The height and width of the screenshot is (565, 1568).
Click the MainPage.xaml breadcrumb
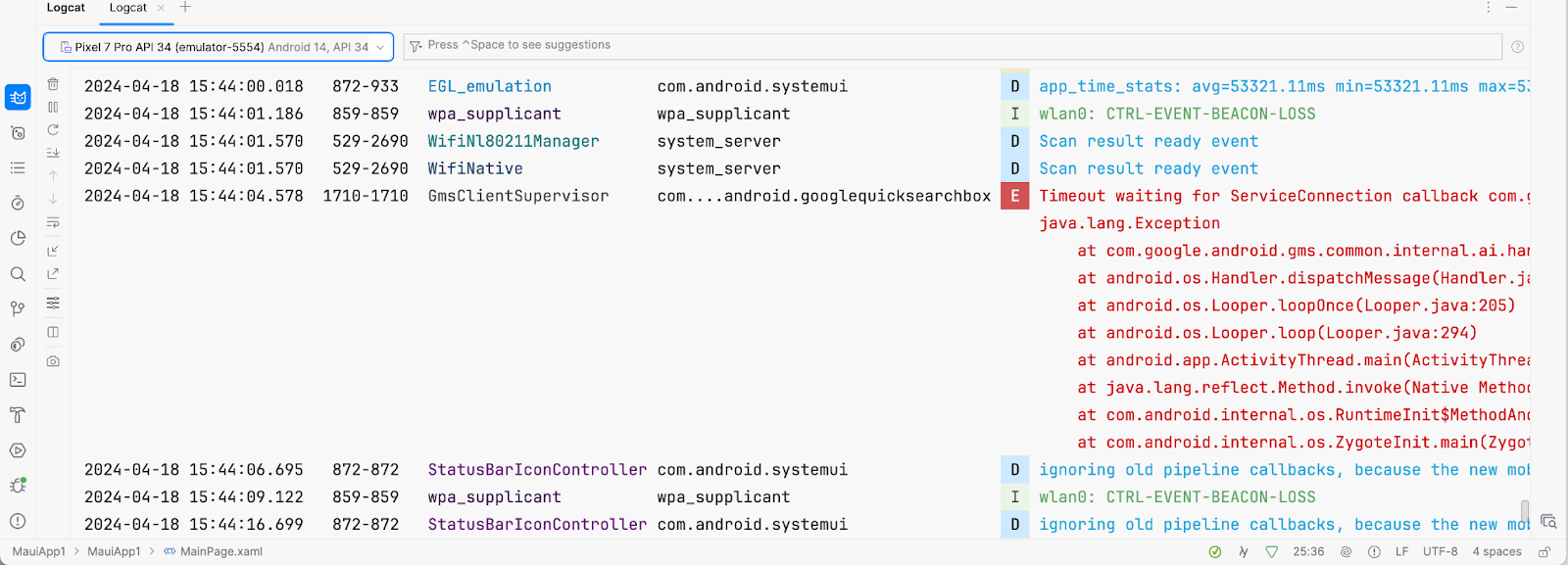point(220,552)
